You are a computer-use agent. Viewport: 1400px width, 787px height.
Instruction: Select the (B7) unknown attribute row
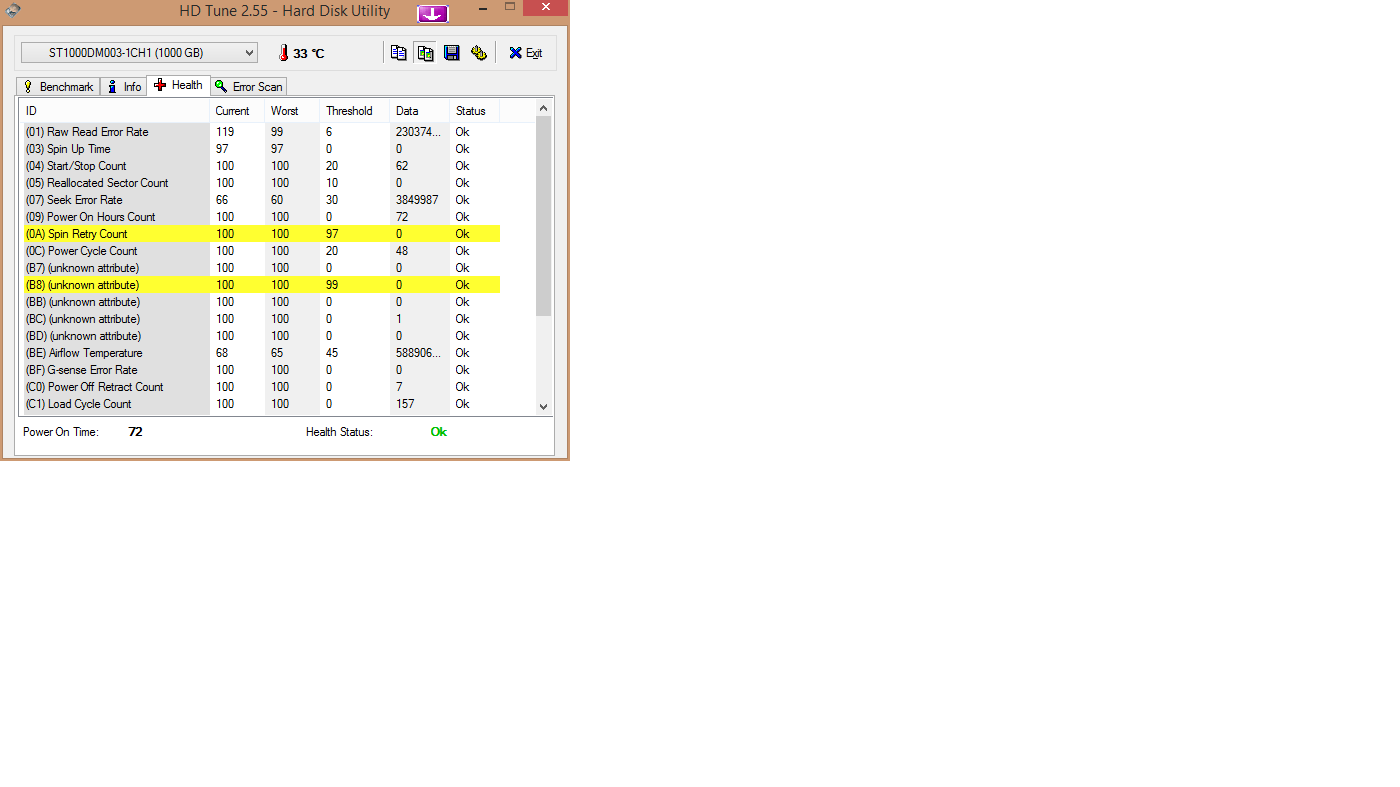[x=260, y=268]
